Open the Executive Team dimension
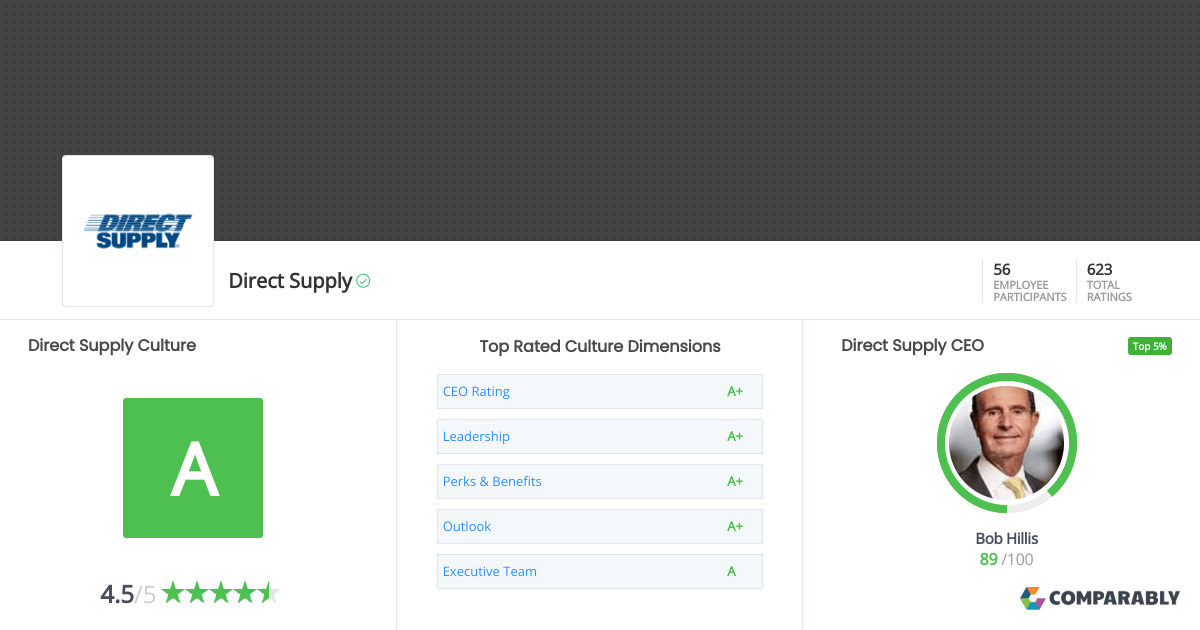Viewport: 1200px width, 630px height. [x=489, y=571]
